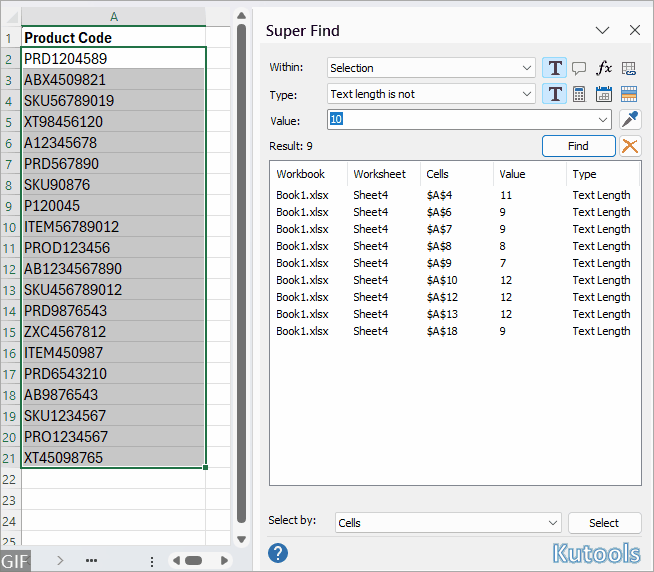654x572 pixels.
Task: Toggle find in comments icon
Action: pos(579,68)
